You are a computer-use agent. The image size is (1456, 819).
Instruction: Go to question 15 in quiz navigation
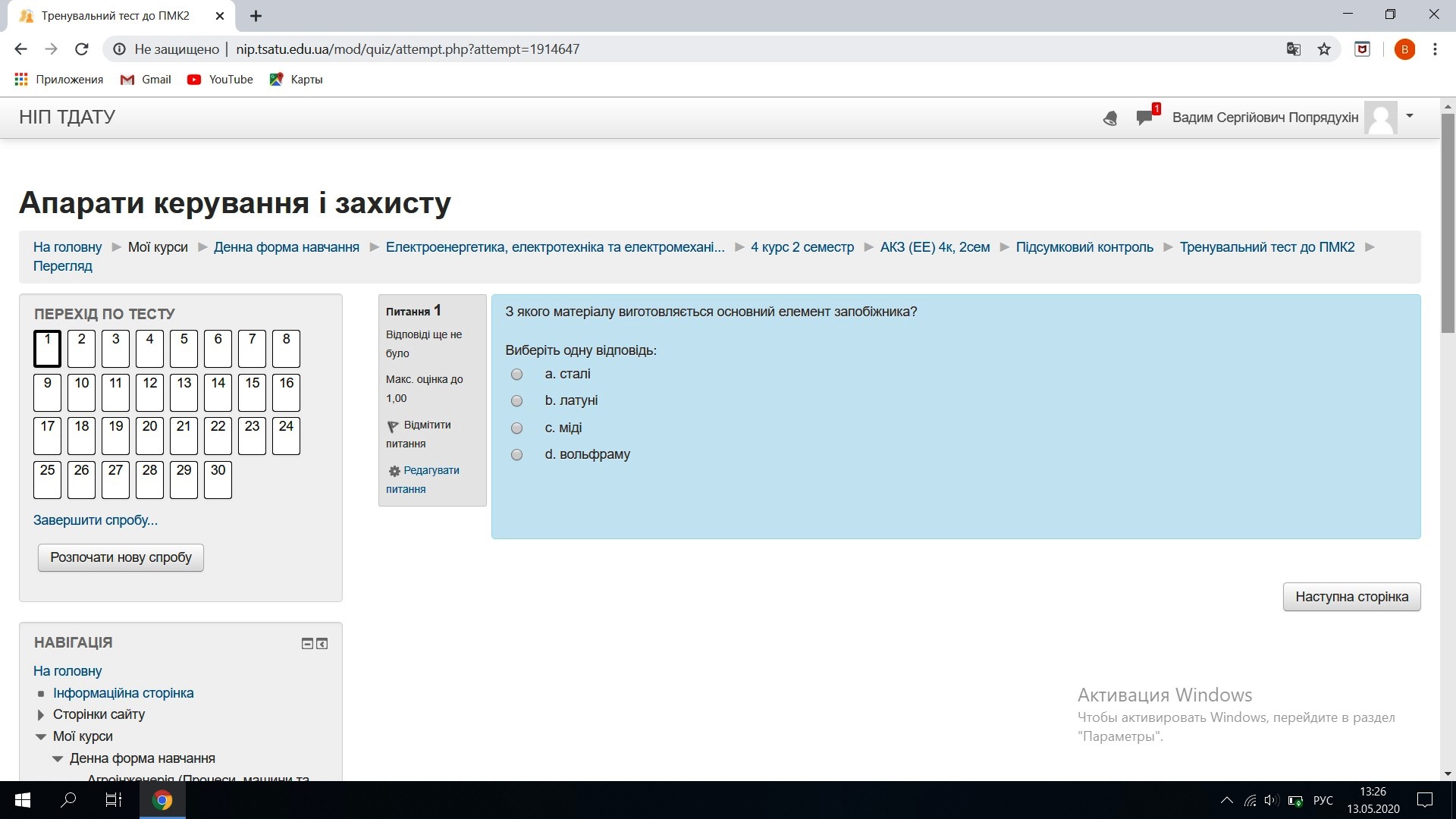253,391
